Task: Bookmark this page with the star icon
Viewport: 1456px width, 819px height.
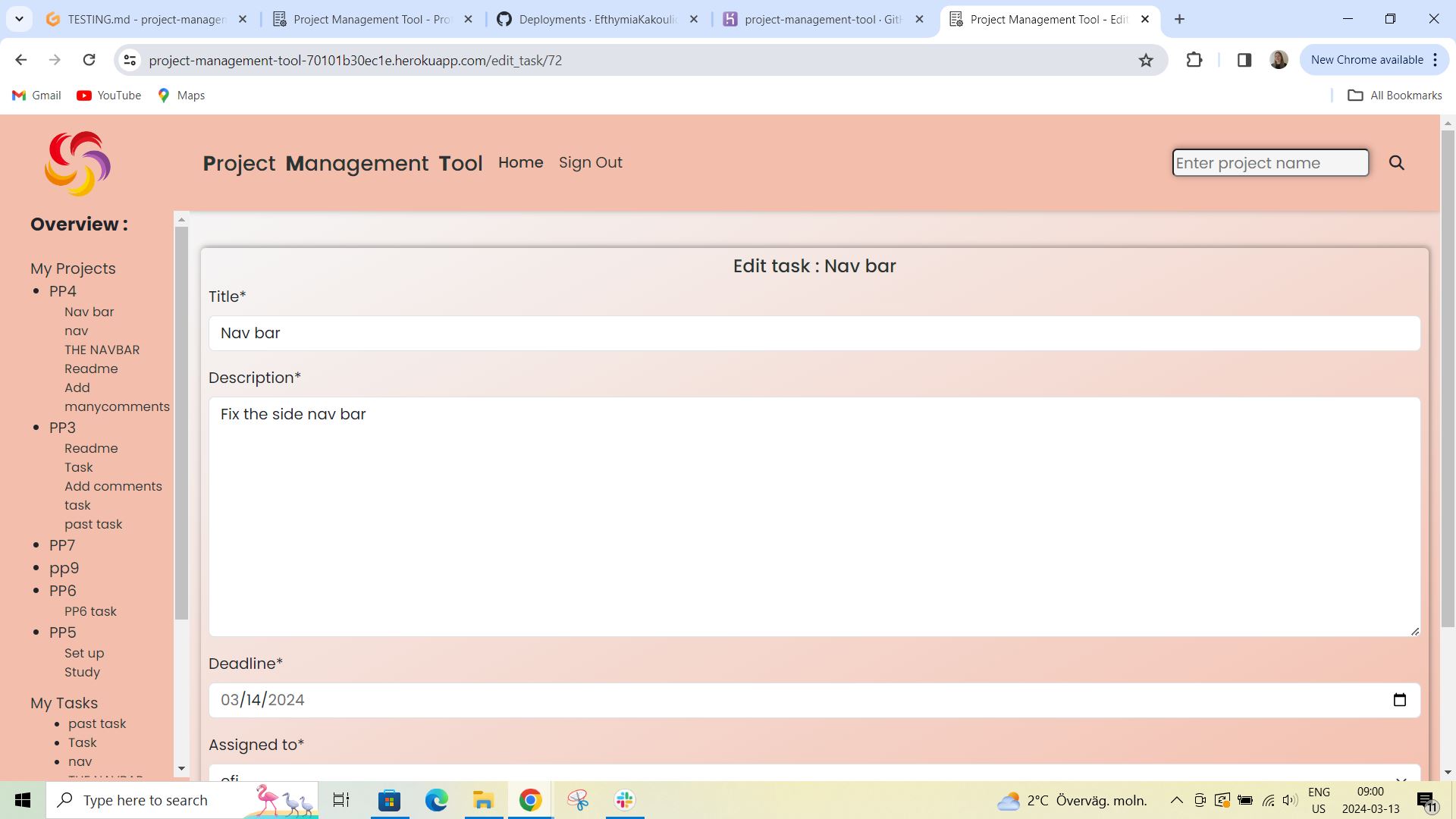Action: point(1146,60)
